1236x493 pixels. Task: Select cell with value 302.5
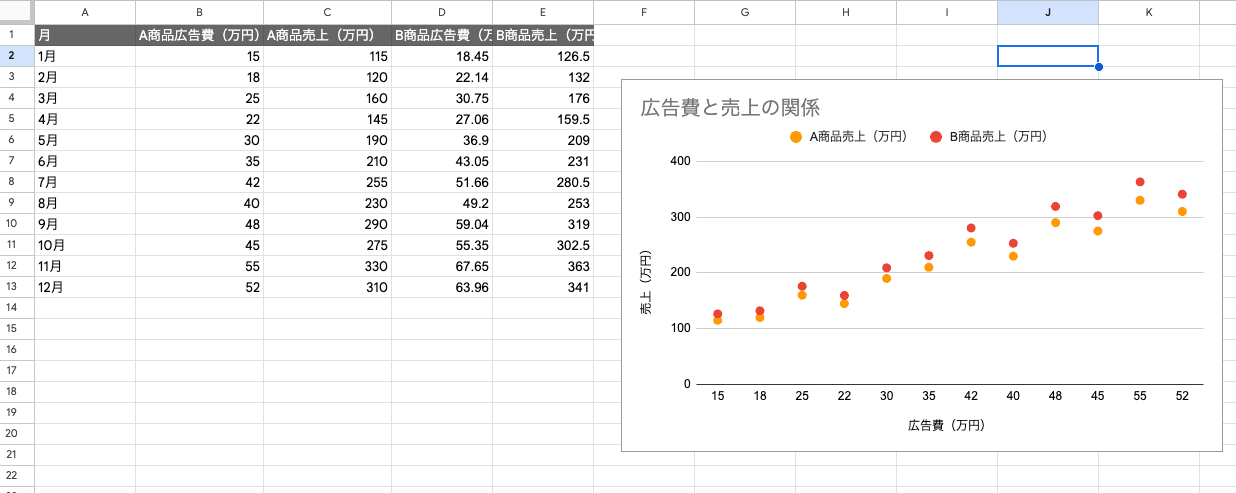tap(543, 245)
